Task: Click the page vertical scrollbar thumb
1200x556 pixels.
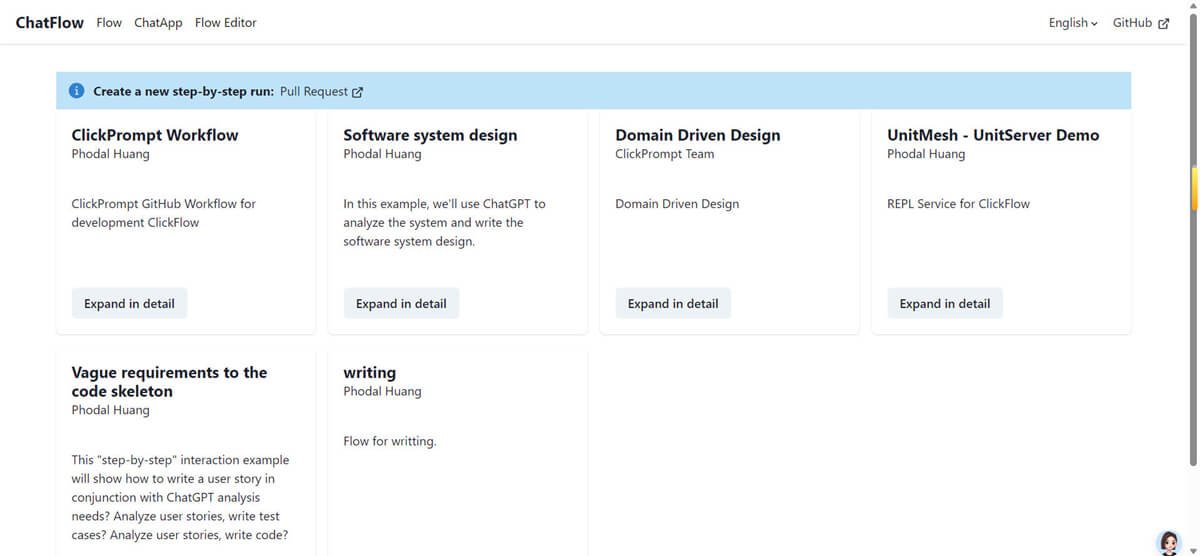Action: coord(1193,188)
